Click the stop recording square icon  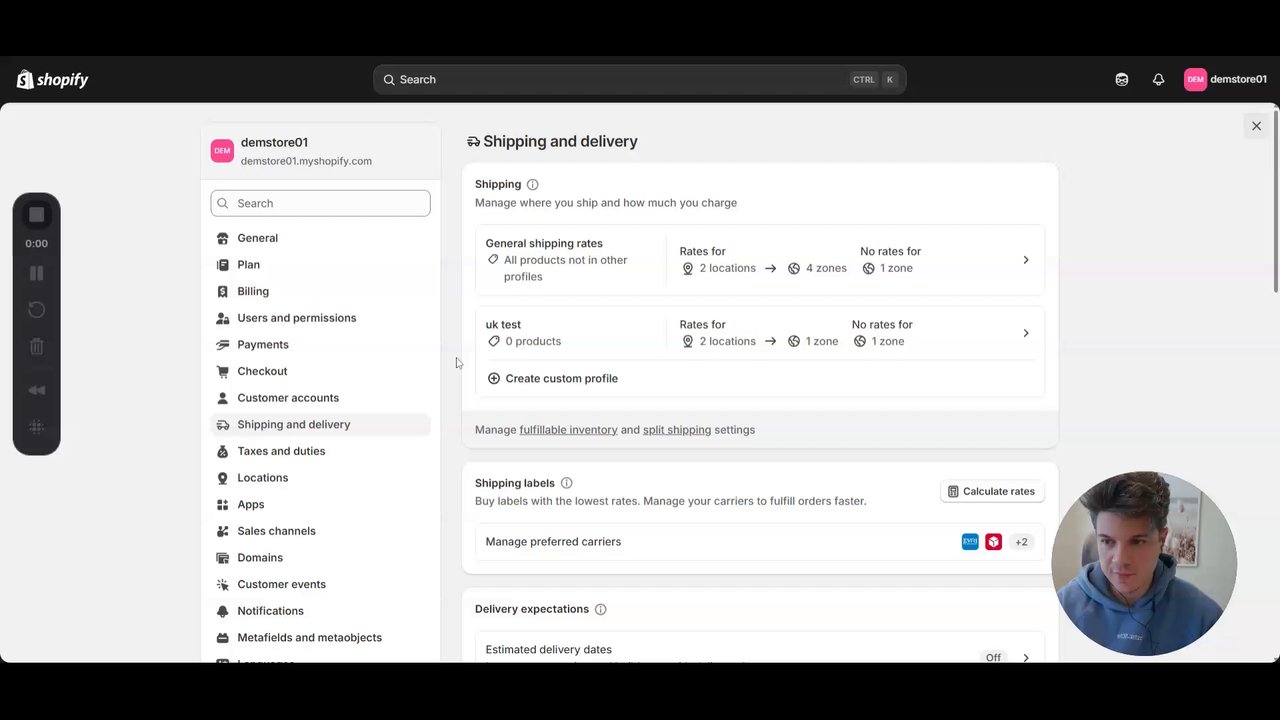(37, 215)
